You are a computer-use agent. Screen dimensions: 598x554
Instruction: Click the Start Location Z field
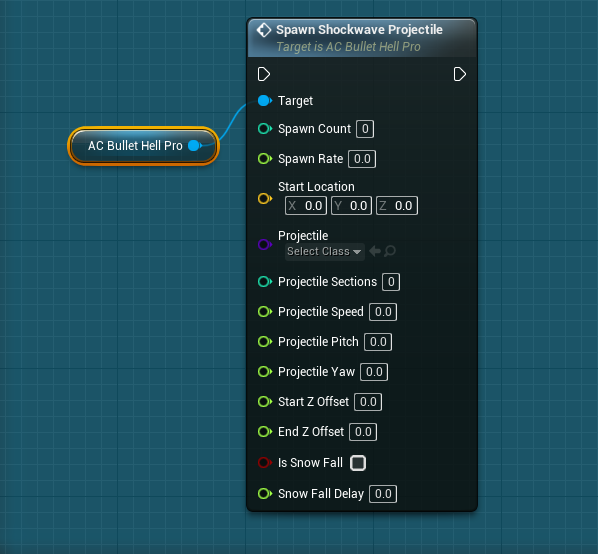(397, 206)
